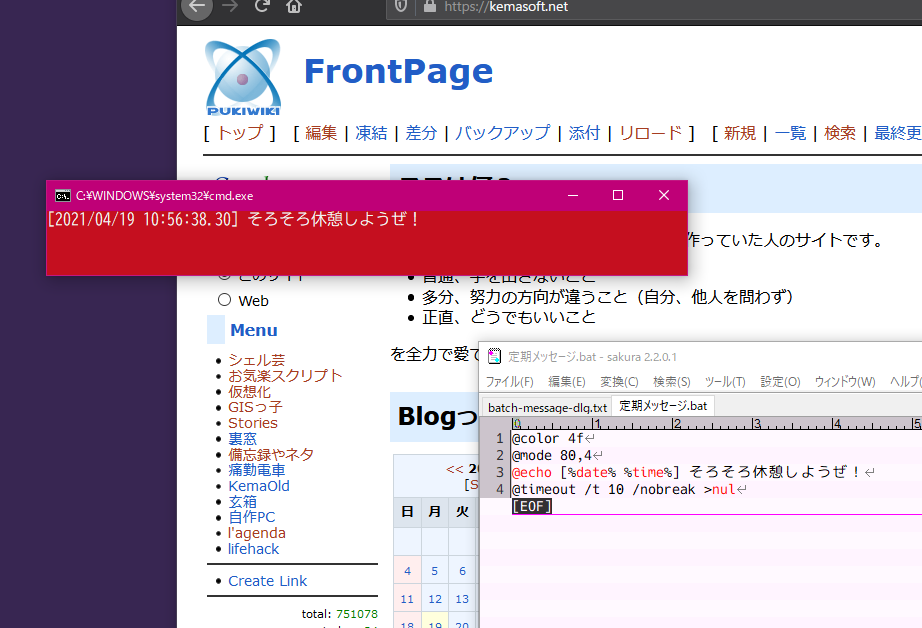Open the 設定(O) menu in sakura

tap(780, 382)
